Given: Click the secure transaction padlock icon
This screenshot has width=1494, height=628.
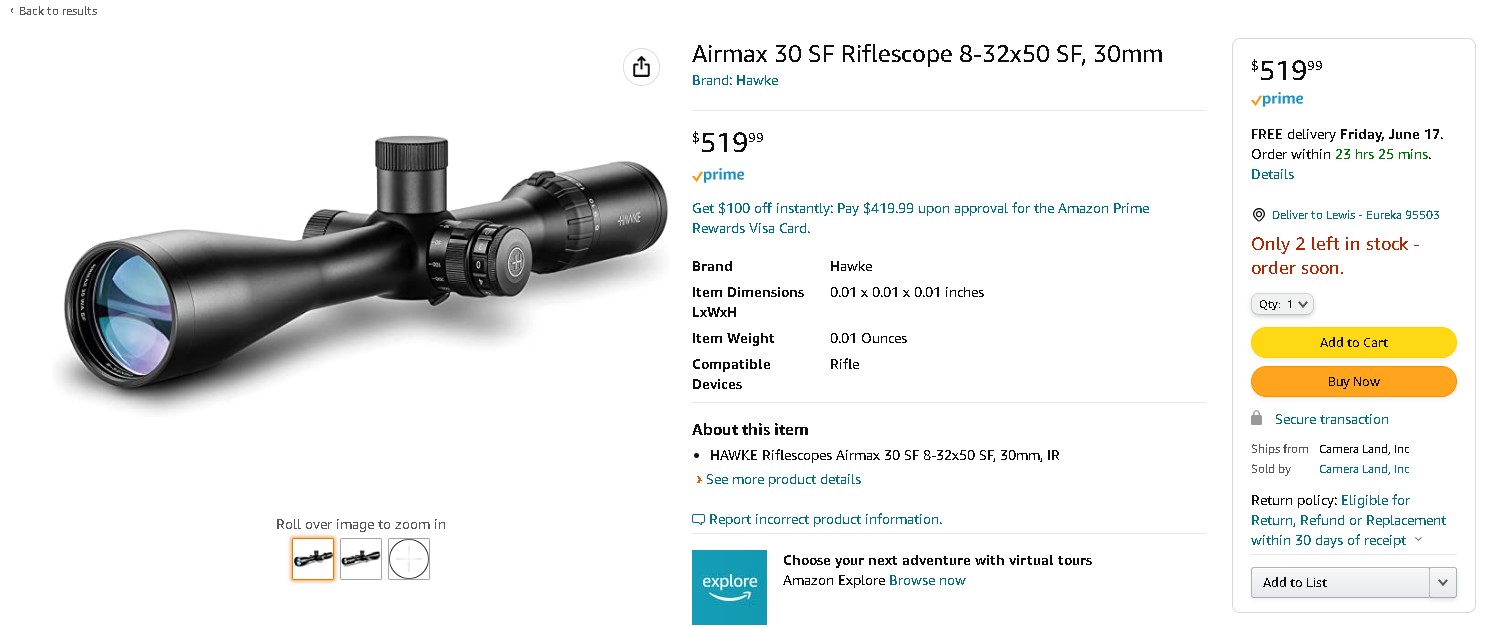Looking at the screenshot, I should [x=1257, y=418].
